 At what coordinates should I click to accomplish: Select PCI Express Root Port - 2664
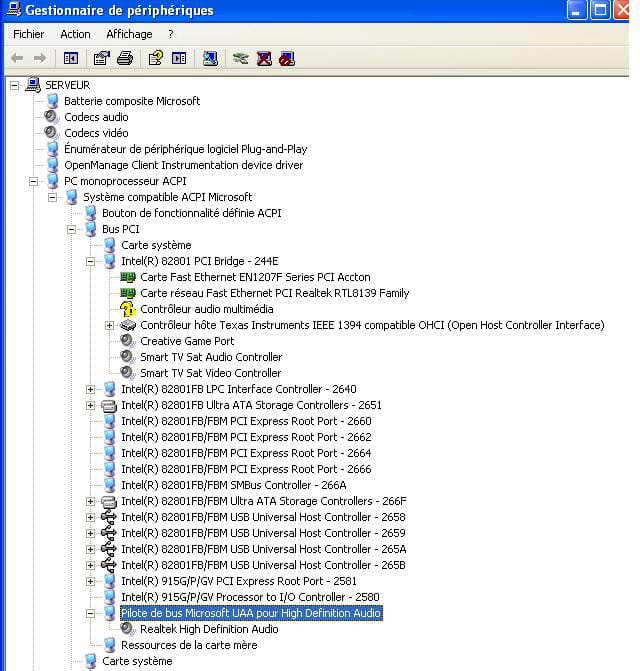click(x=246, y=453)
